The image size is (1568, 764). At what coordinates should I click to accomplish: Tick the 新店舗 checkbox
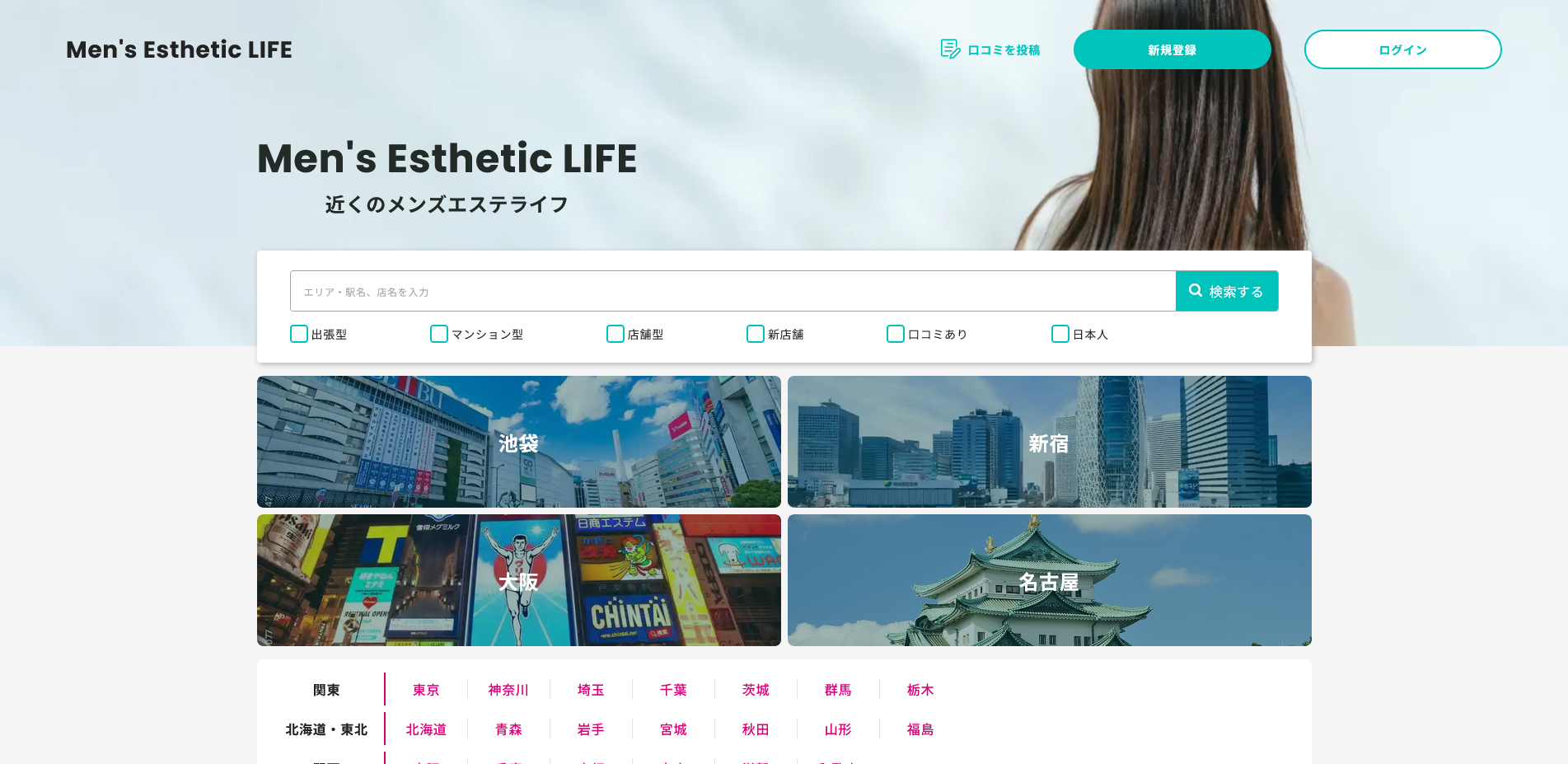pyautogui.click(x=756, y=334)
